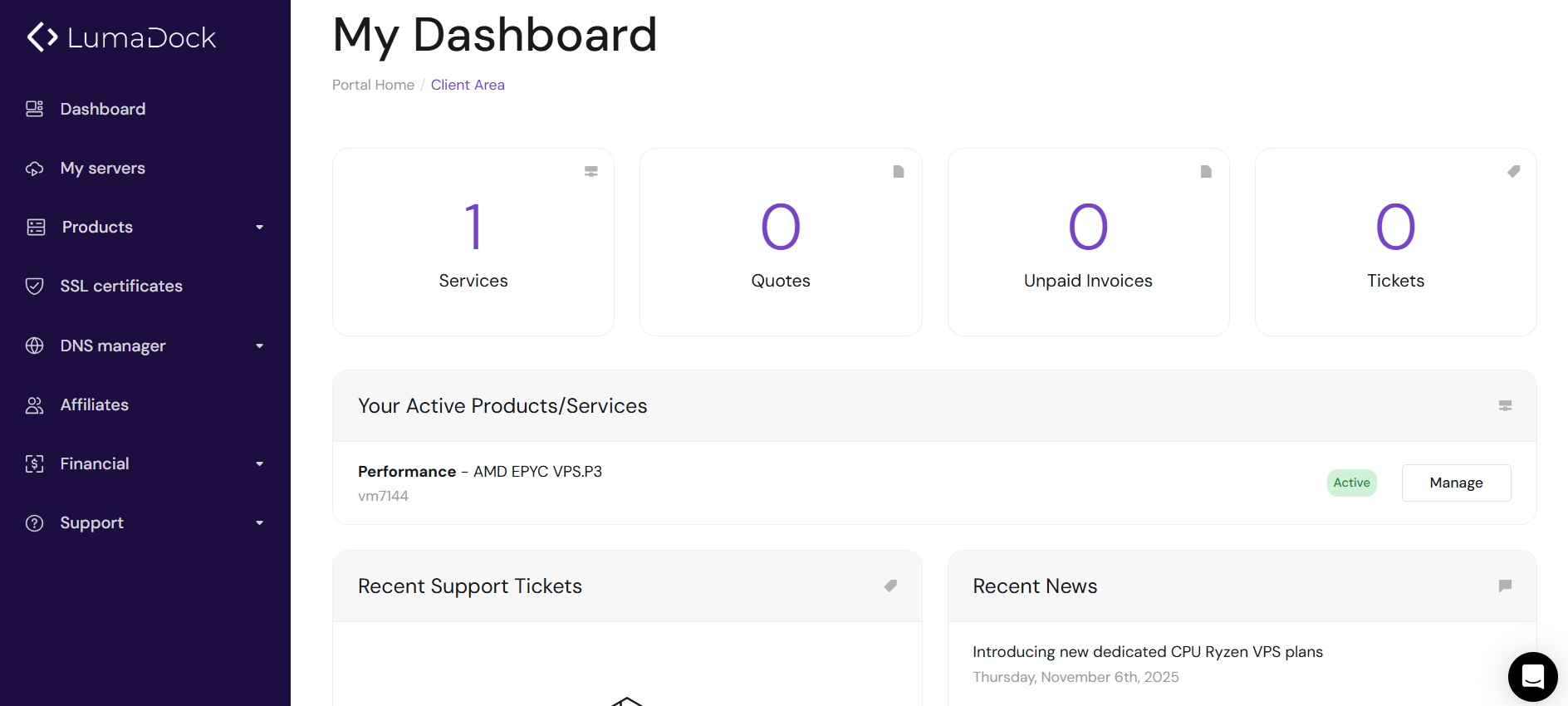Expand the Products menu arrow

(x=259, y=228)
